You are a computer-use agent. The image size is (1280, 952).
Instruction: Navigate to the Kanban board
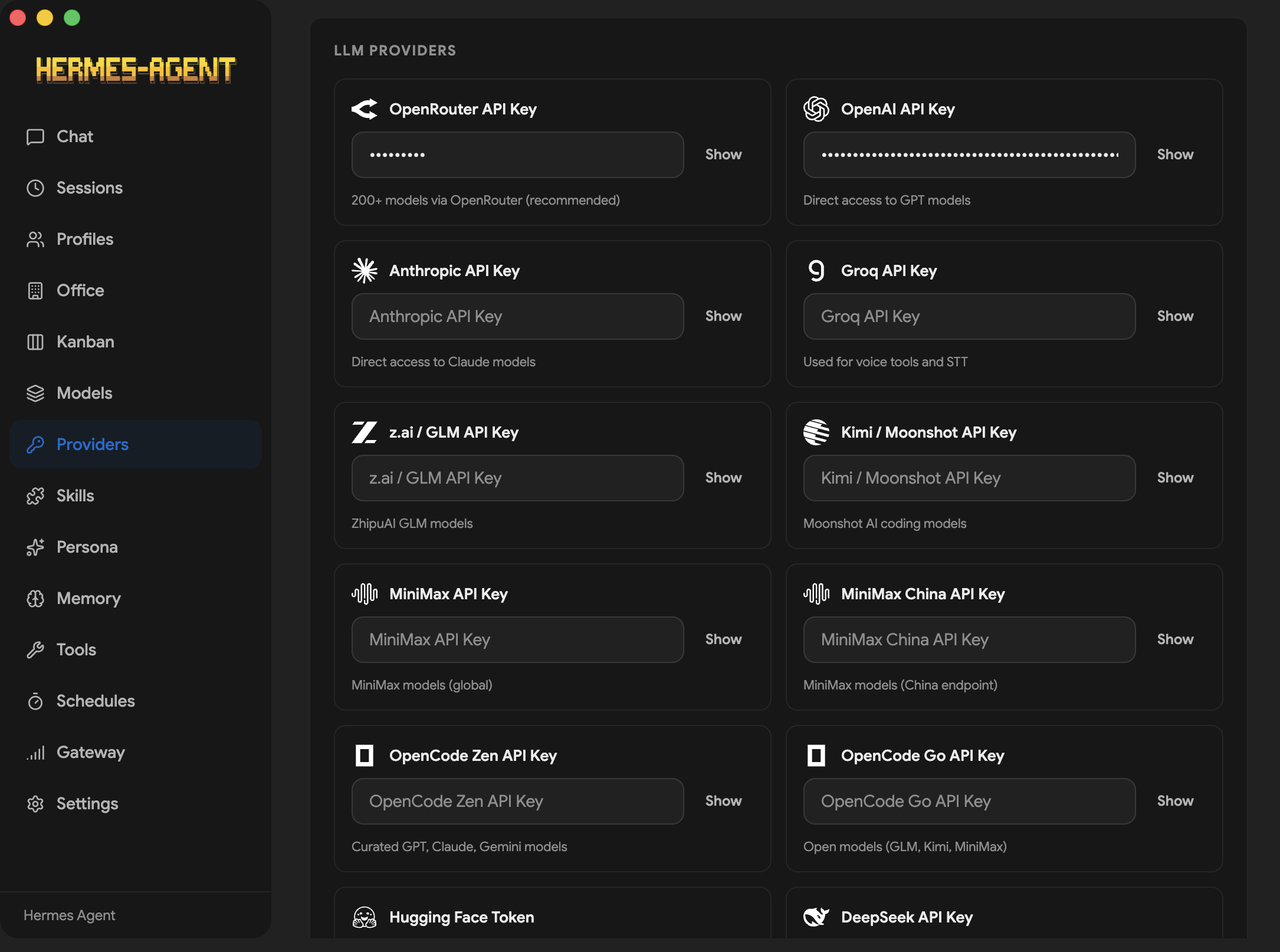[x=136, y=342]
